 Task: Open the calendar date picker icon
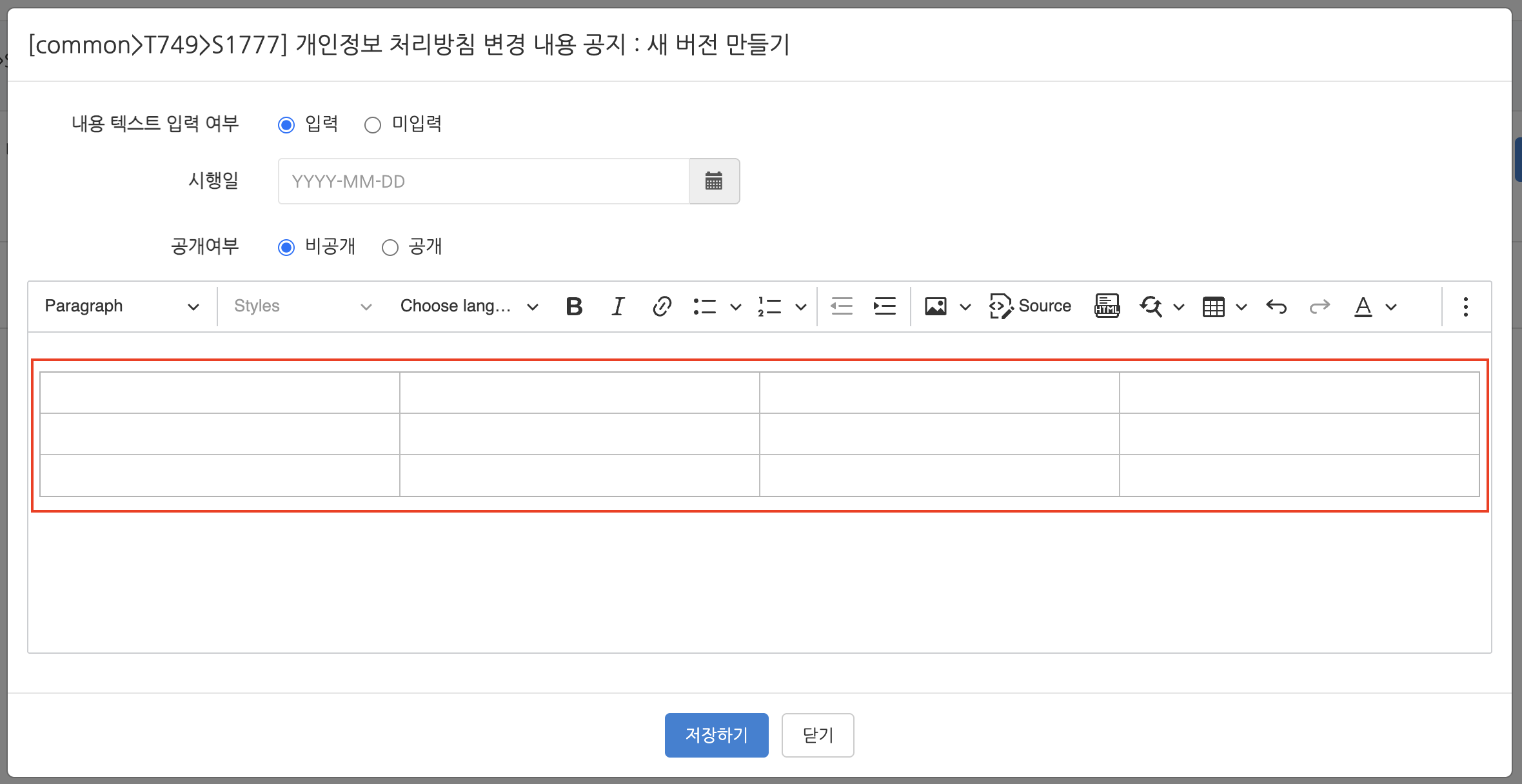click(714, 181)
